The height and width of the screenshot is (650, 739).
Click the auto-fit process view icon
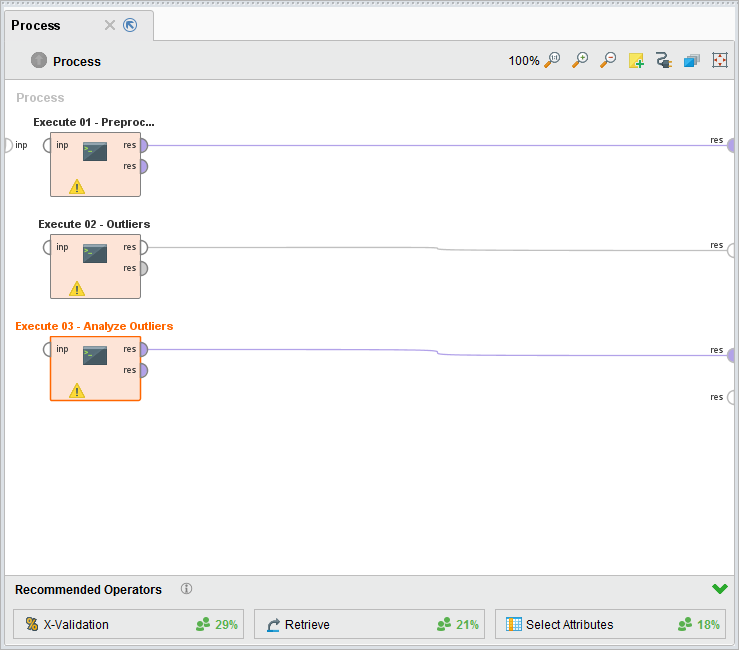click(720, 60)
